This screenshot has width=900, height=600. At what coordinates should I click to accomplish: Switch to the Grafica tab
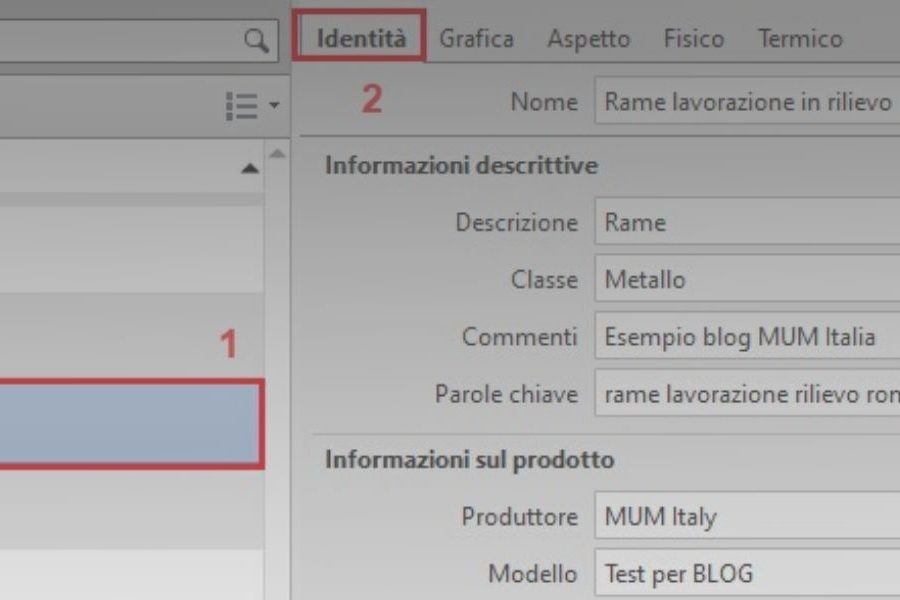point(477,38)
